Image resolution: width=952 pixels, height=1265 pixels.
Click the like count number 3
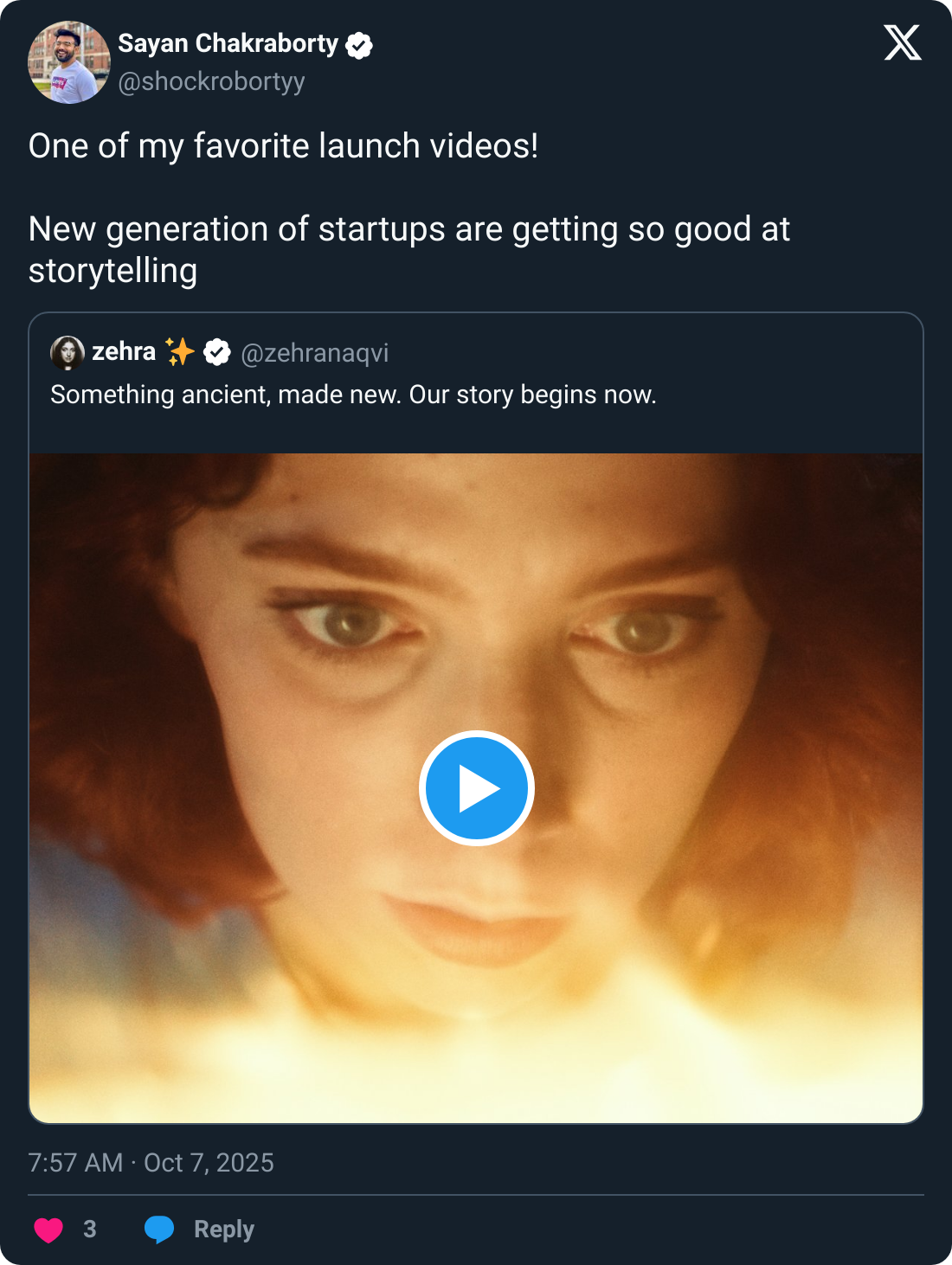[x=89, y=1230]
